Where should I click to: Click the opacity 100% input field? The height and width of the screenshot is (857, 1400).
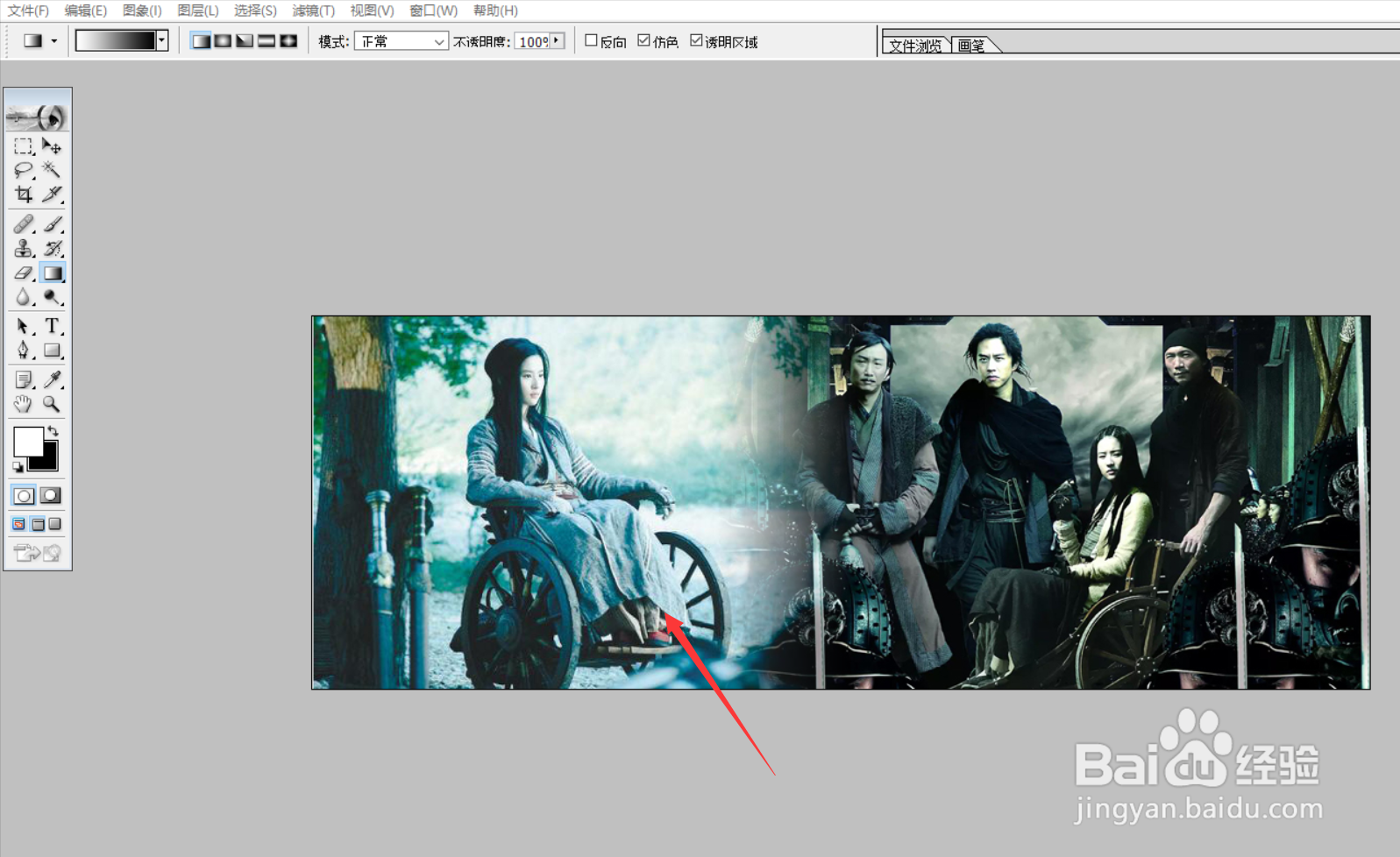click(533, 41)
